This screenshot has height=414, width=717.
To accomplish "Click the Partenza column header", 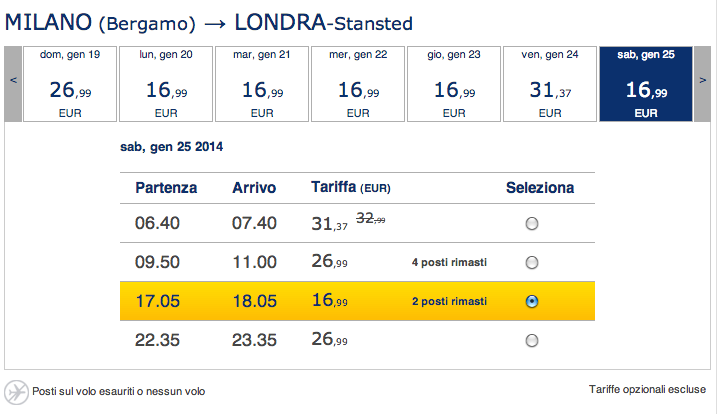I will click(166, 187).
